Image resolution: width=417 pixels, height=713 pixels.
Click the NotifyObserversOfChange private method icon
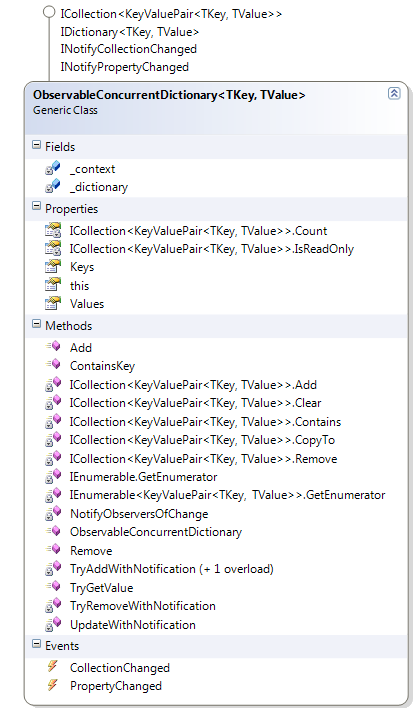[x=53, y=513]
